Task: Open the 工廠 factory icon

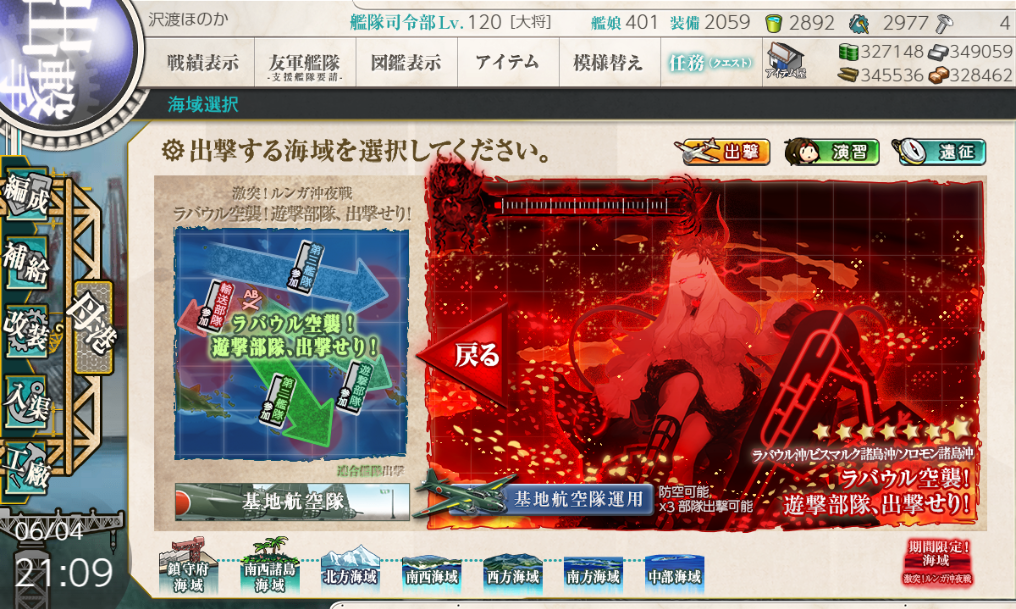Action: (27, 468)
